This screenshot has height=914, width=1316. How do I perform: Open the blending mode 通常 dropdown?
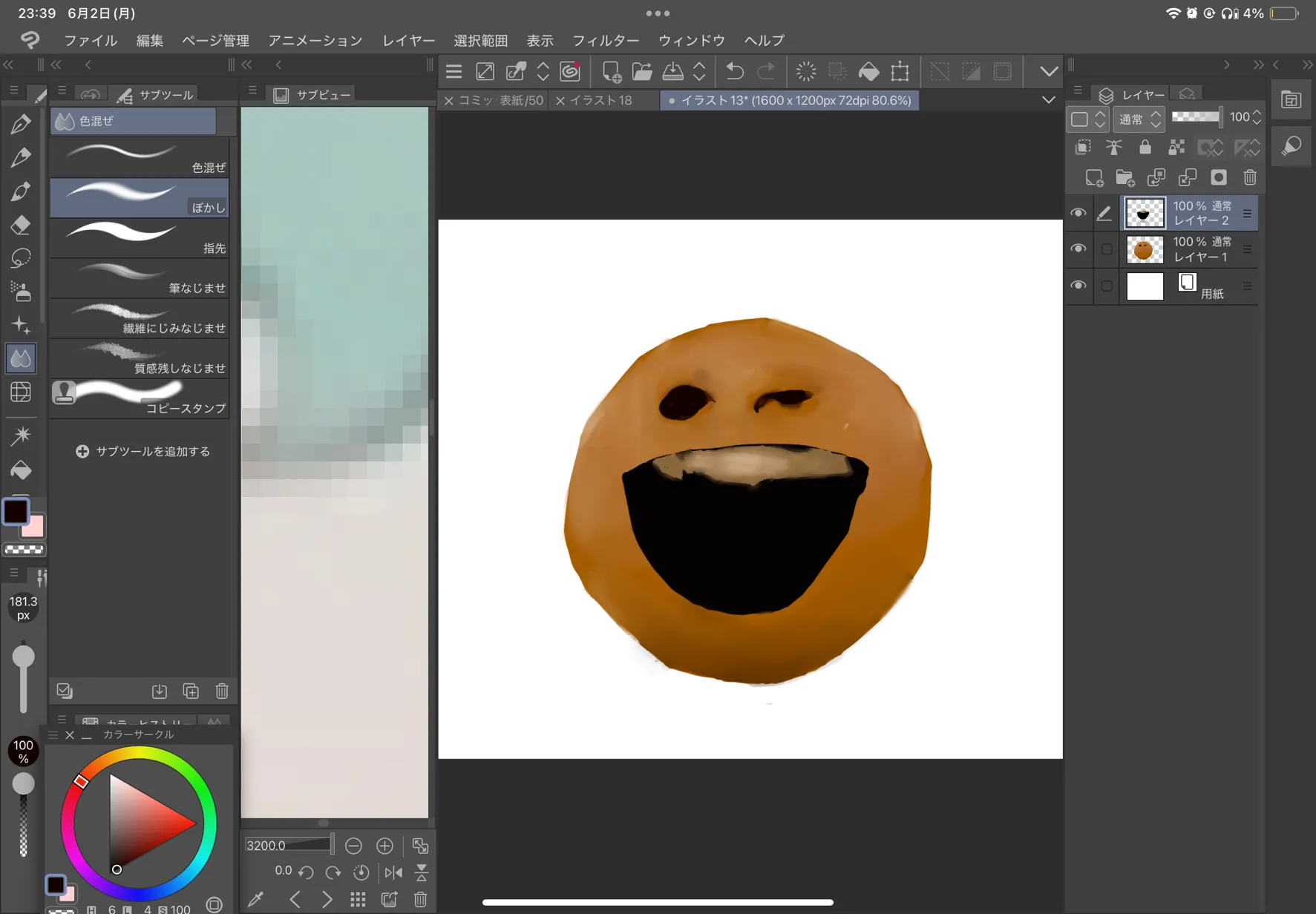point(1139,118)
